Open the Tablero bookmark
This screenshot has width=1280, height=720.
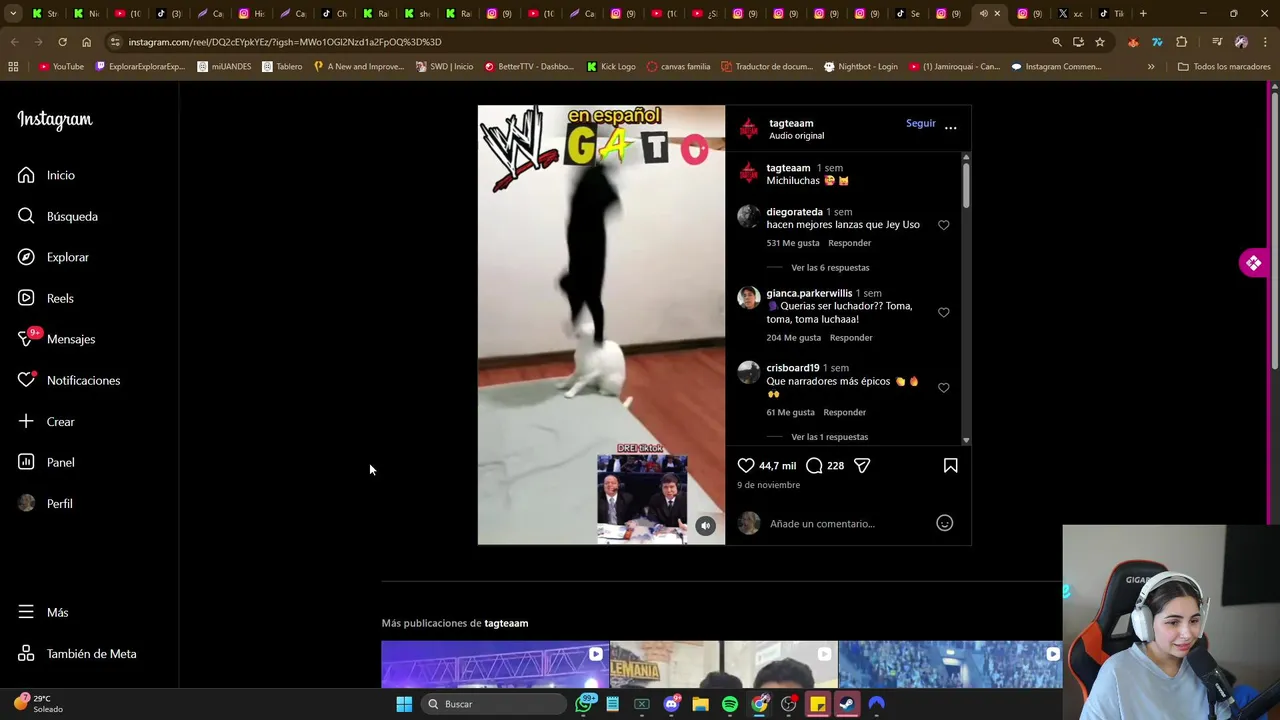[282, 67]
